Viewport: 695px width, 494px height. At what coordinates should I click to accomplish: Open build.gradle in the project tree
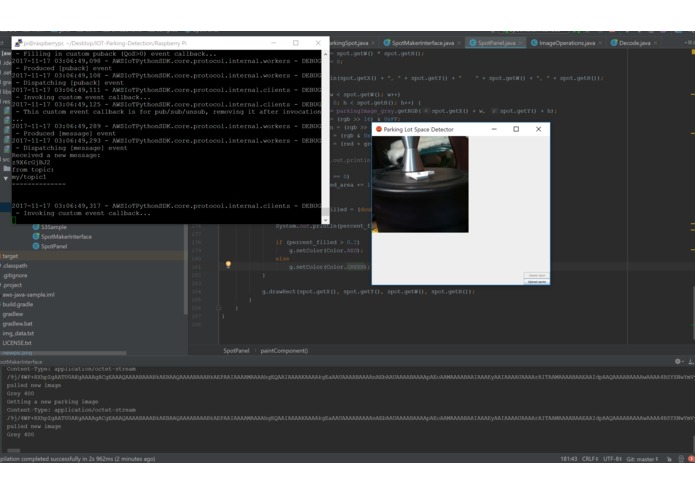[17, 304]
